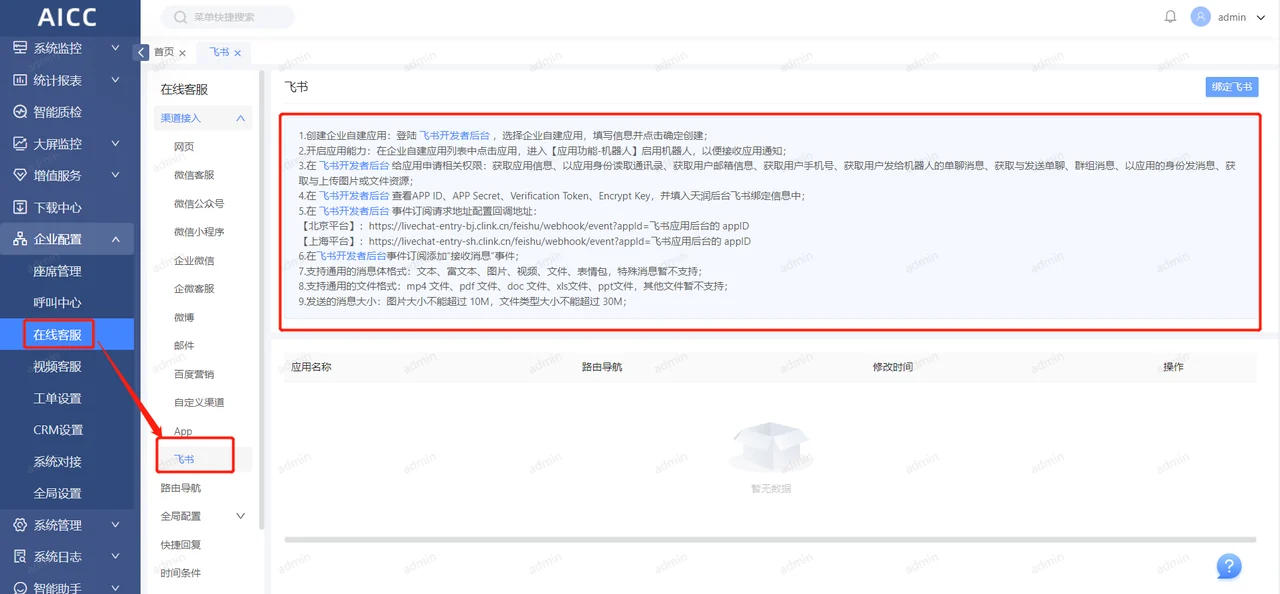Open 飞书开发者后台 link in step 6
The width and height of the screenshot is (1280, 594).
pyautogui.click(x=351, y=256)
